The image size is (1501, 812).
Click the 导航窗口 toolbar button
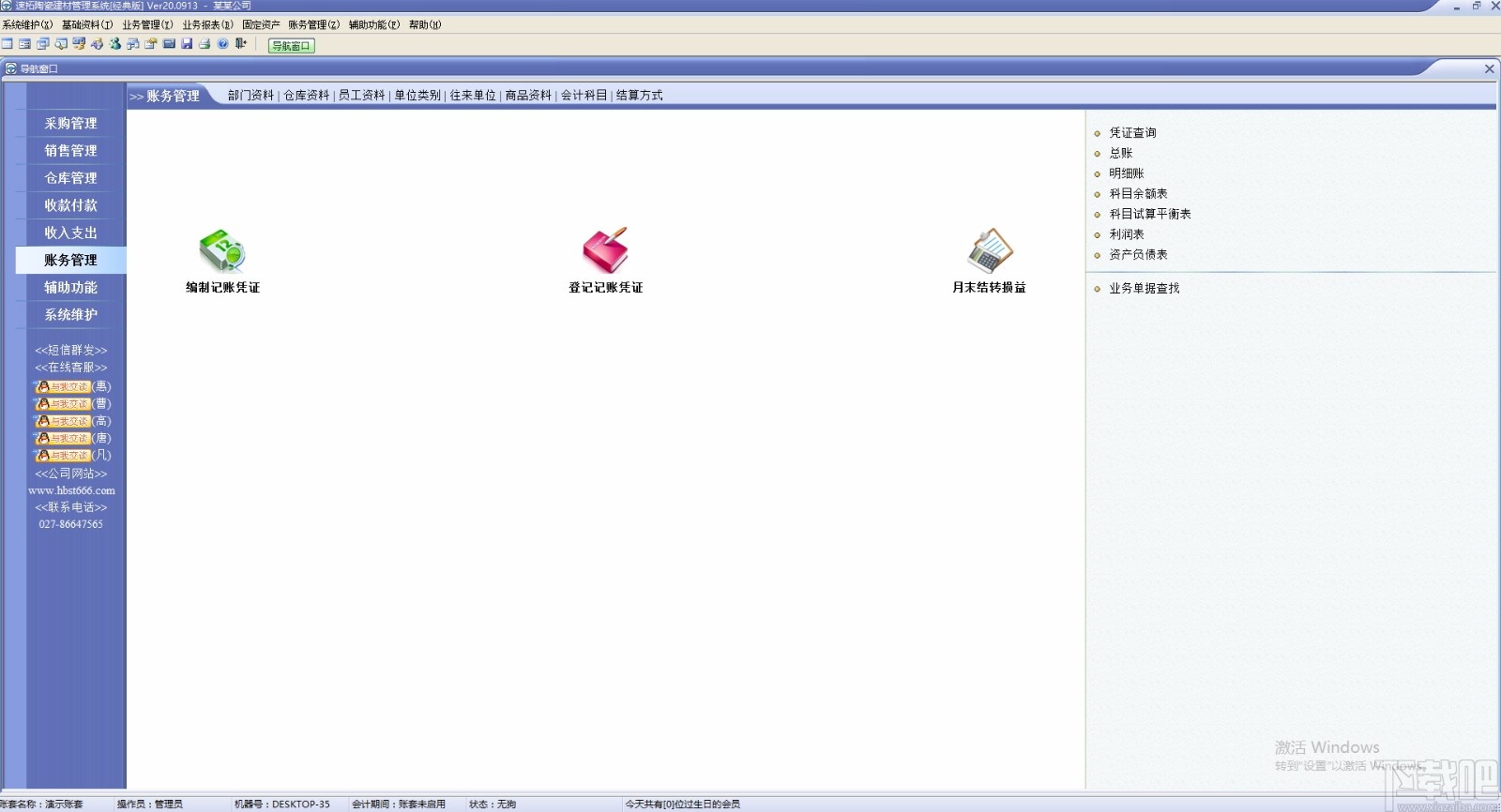click(292, 46)
